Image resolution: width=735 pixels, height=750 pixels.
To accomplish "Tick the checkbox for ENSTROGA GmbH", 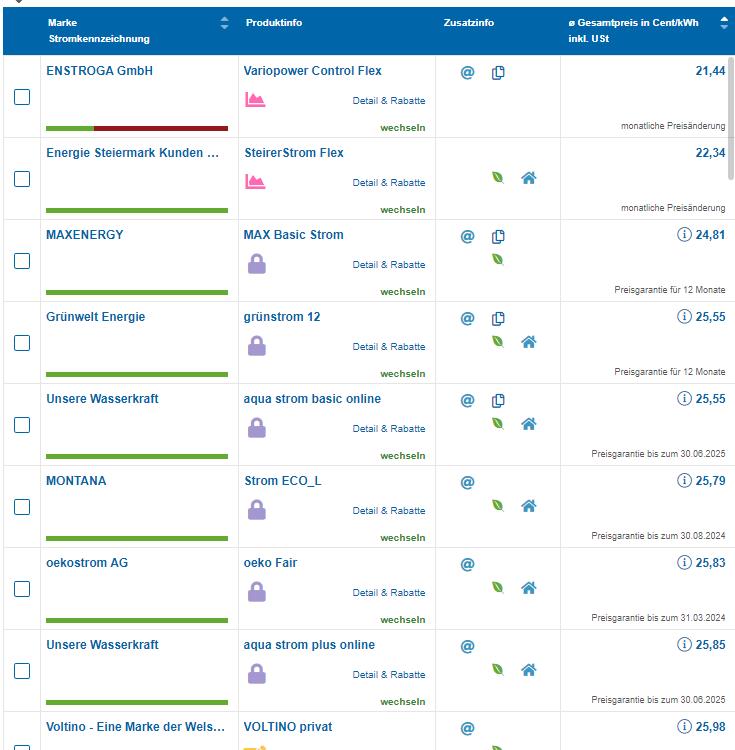I will click(x=22, y=97).
